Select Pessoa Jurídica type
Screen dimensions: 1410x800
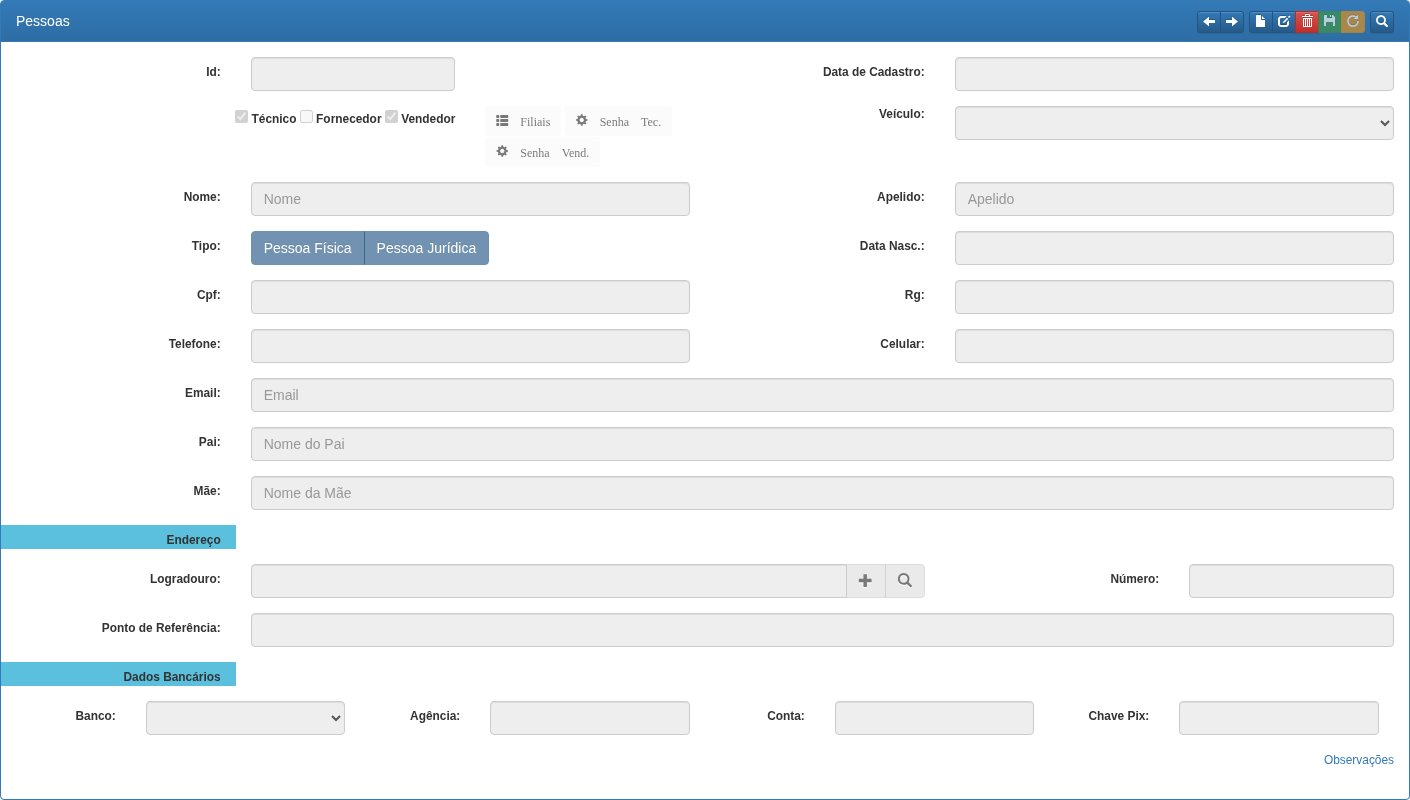coord(427,248)
